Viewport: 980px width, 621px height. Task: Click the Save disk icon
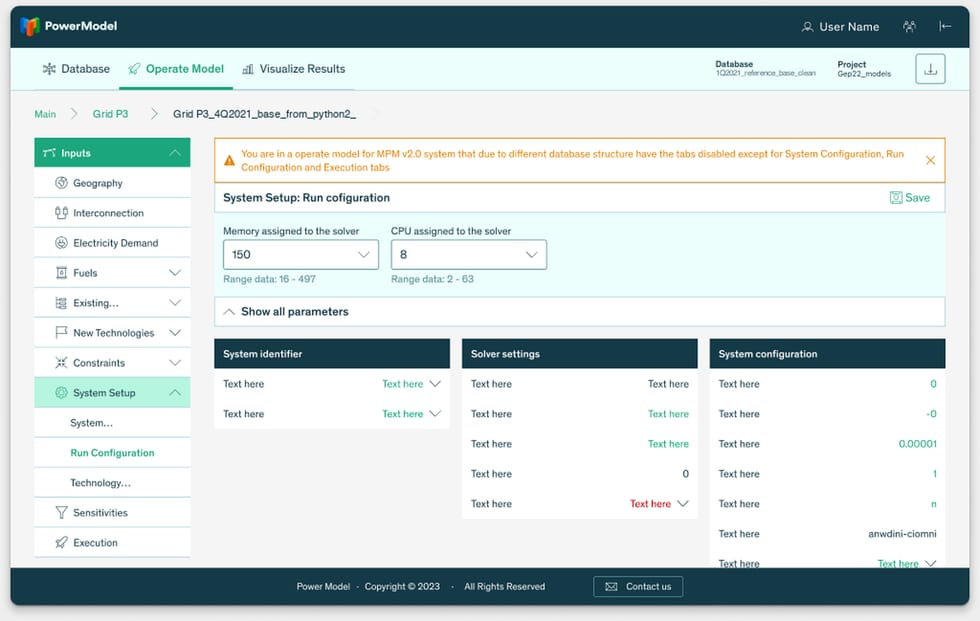pyautogui.click(x=896, y=197)
